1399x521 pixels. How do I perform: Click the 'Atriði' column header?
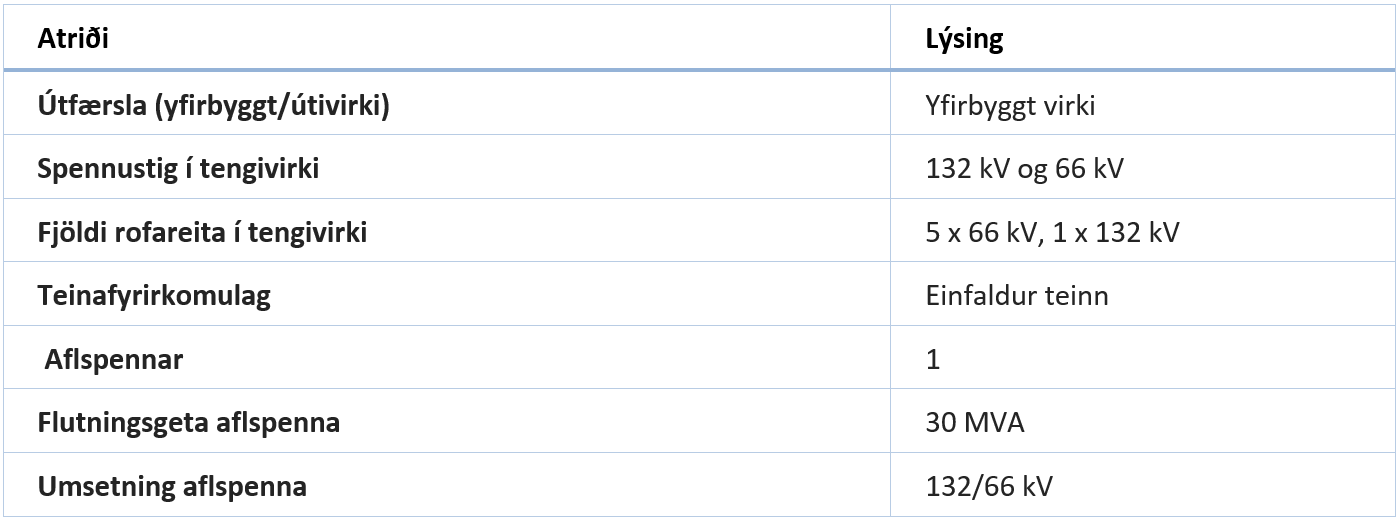(x=73, y=39)
